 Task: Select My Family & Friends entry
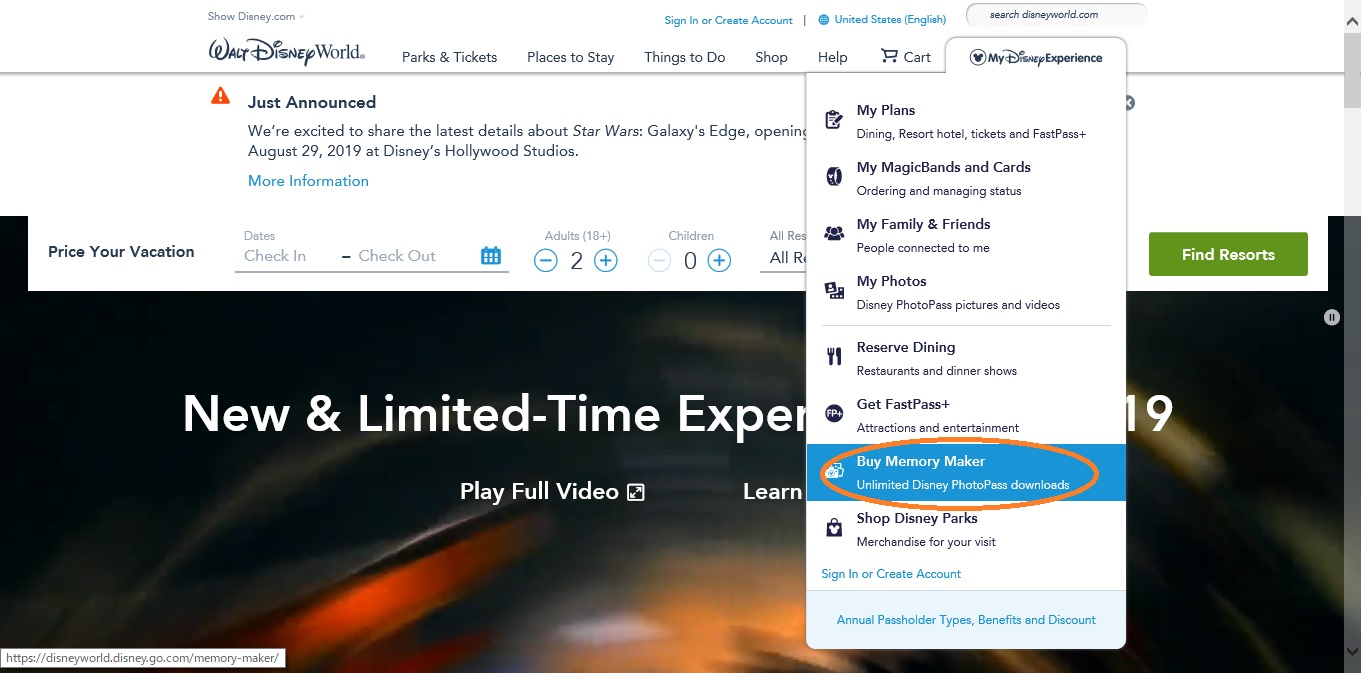(966, 235)
